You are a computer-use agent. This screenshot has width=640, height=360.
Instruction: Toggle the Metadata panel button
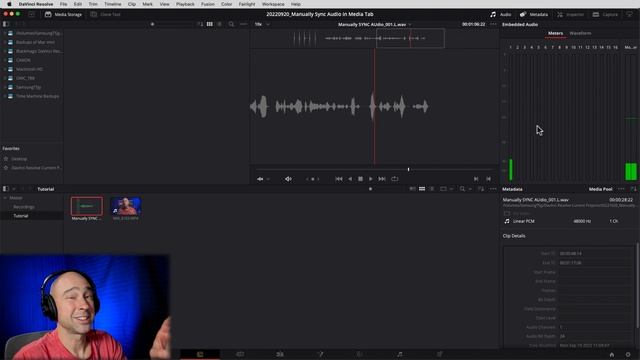click(533, 14)
